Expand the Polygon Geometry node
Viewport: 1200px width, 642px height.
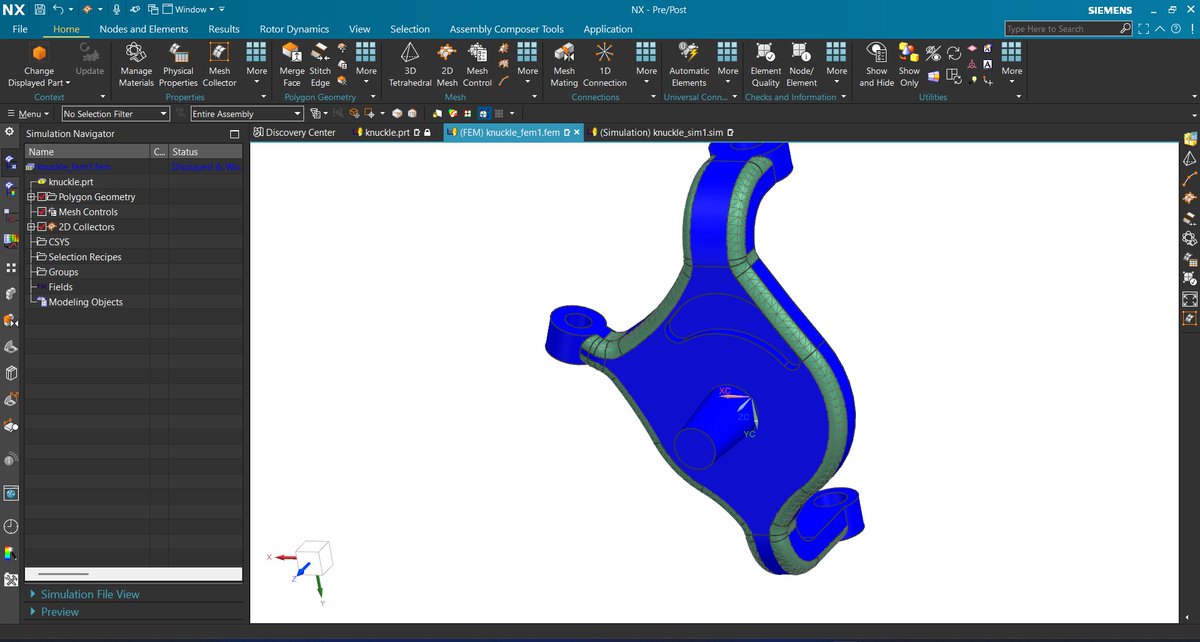coord(31,197)
